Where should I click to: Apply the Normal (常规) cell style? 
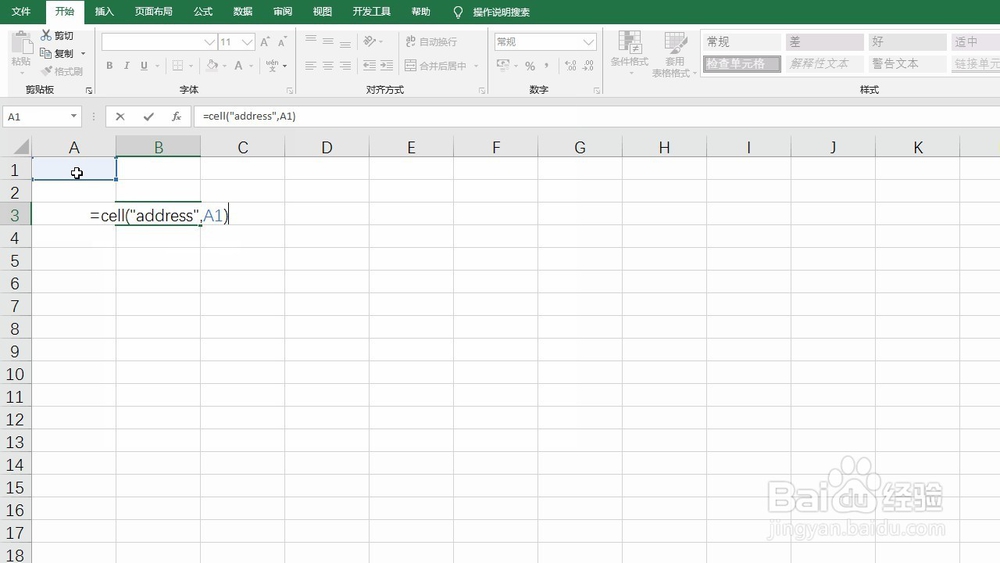741,42
